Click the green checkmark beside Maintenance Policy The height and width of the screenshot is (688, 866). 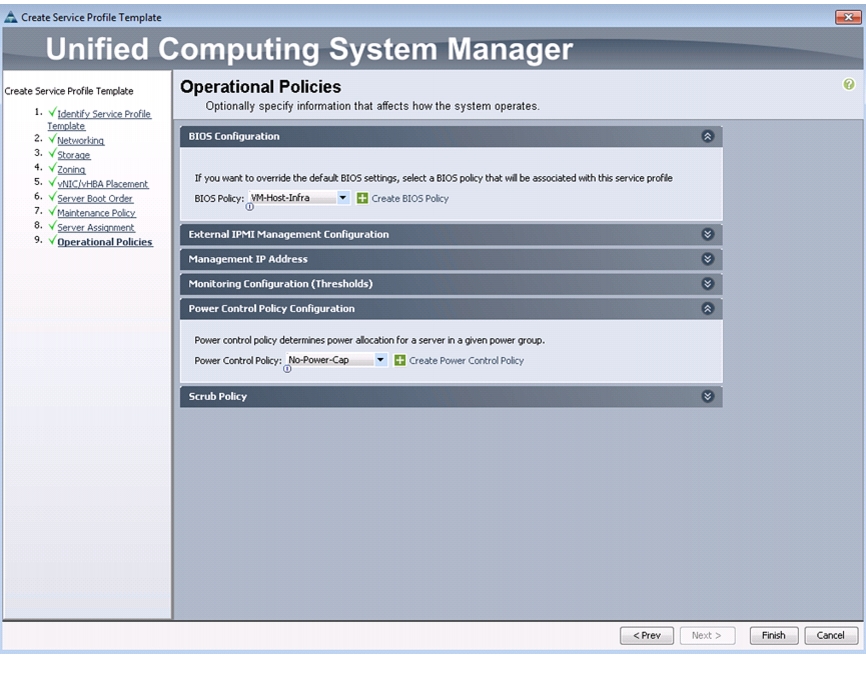pos(52,211)
